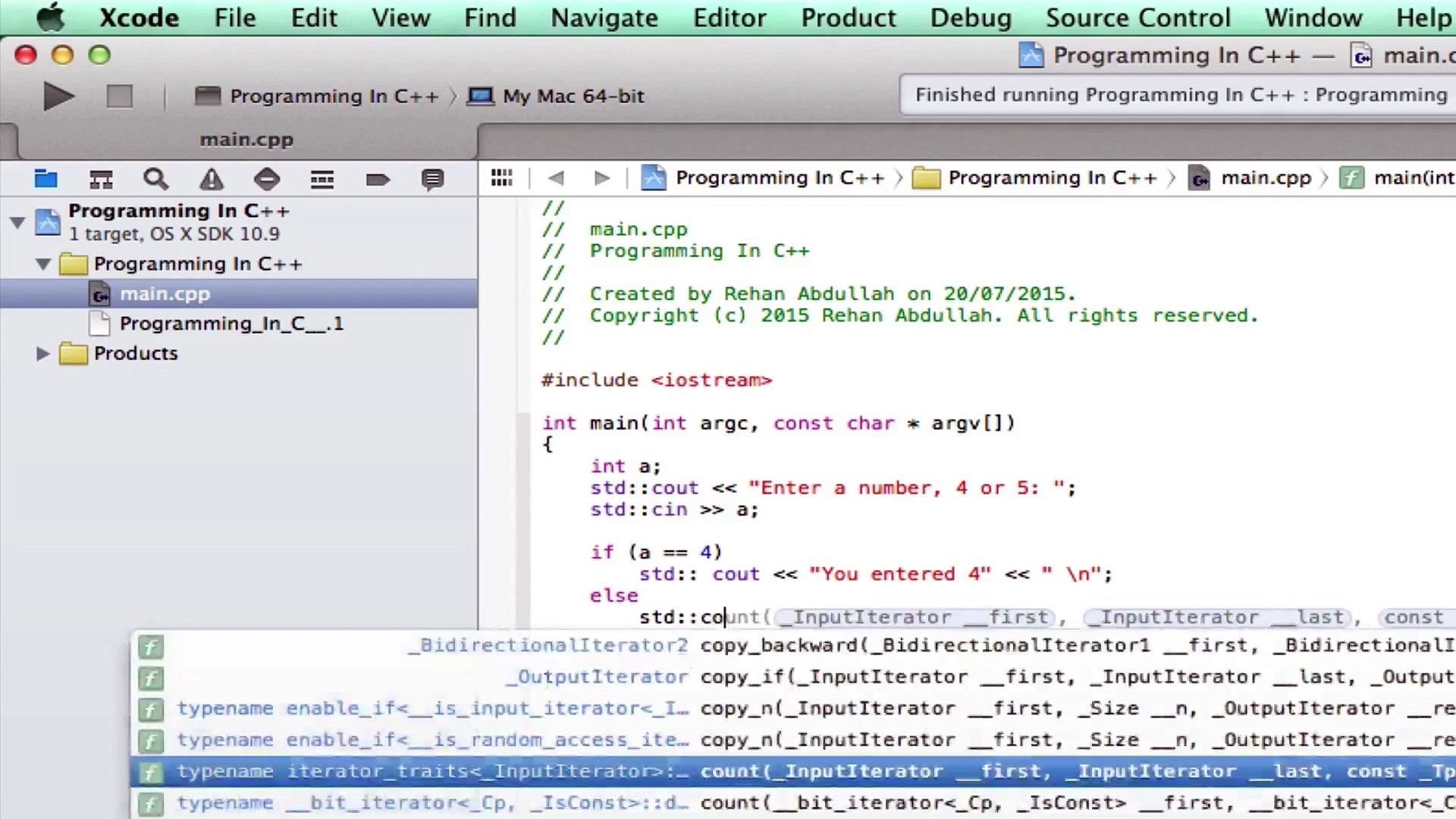Open the Debug navigator icon
Image resolution: width=1456 pixels, height=819 pixels.
(x=322, y=179)
